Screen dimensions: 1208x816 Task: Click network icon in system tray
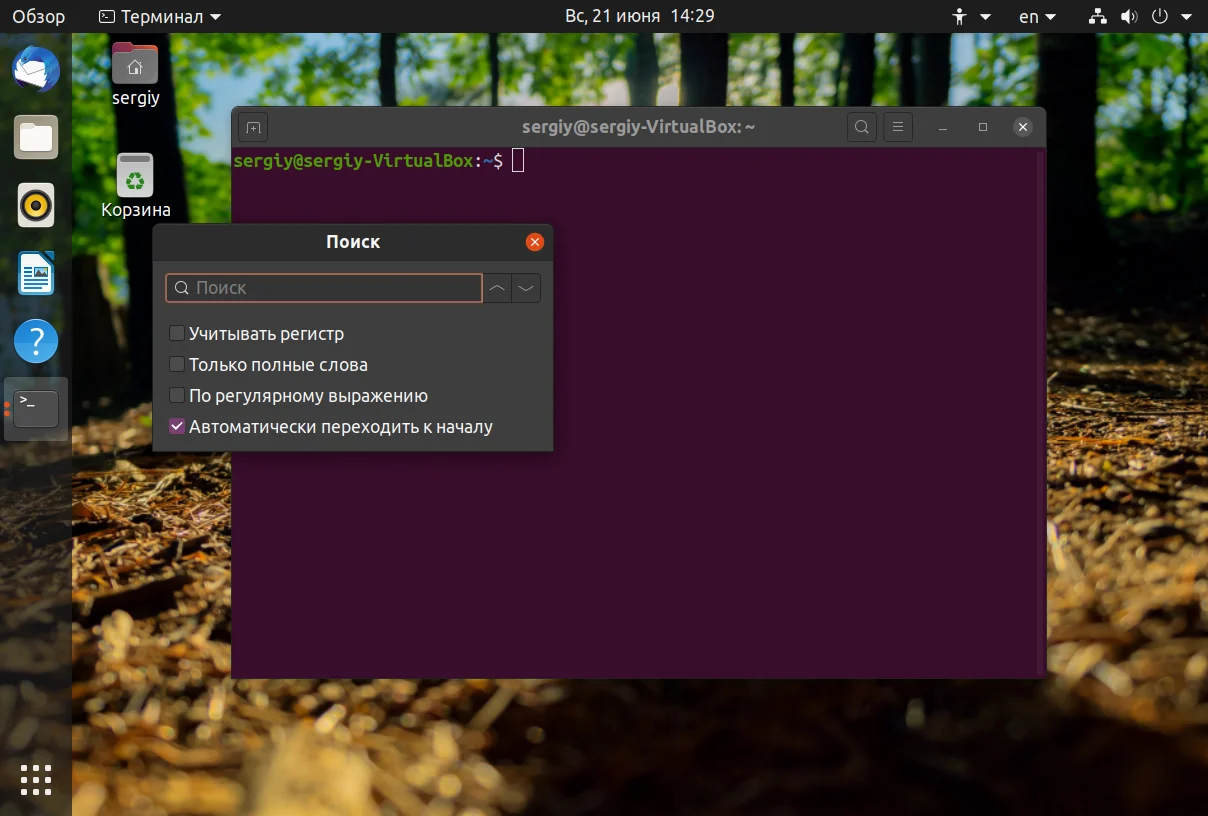[x=1098, y=16]
